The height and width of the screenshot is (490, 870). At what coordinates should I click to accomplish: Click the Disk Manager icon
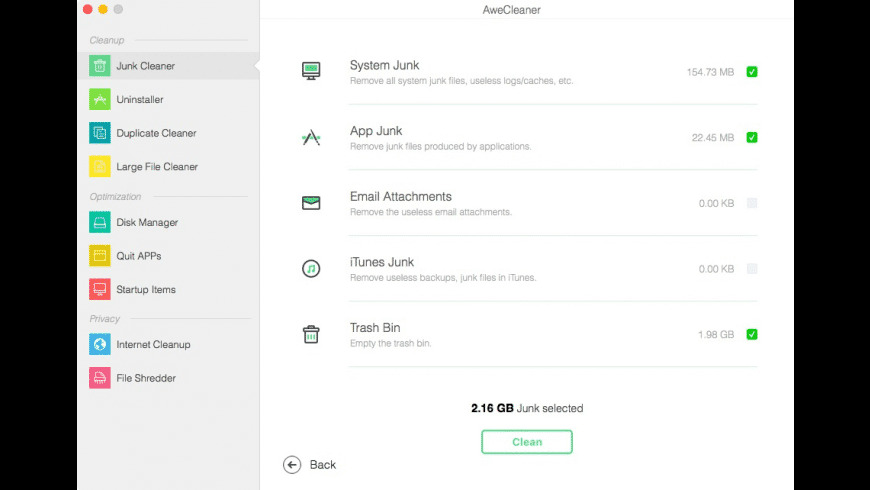99,222
